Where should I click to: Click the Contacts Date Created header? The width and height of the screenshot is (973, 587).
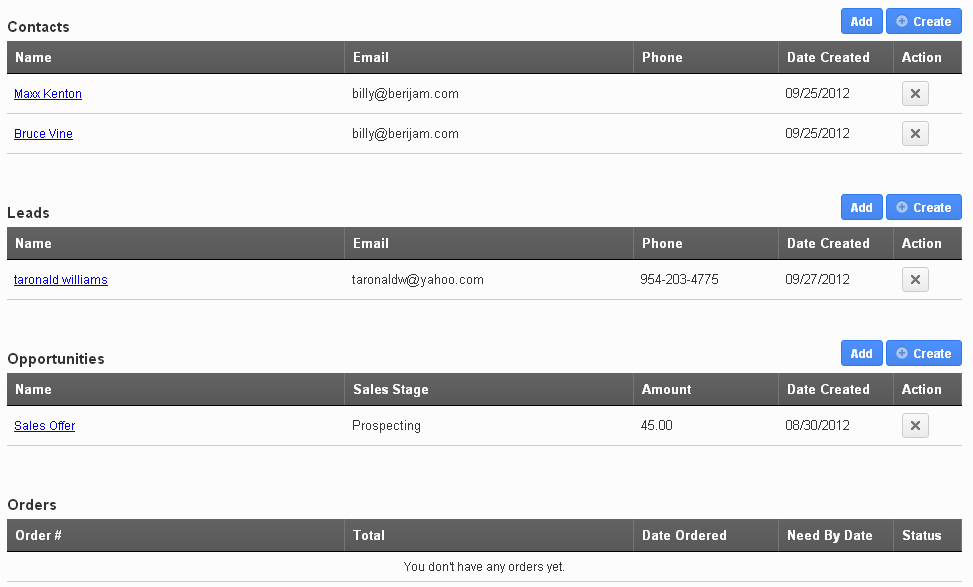[x=828, y=58]
